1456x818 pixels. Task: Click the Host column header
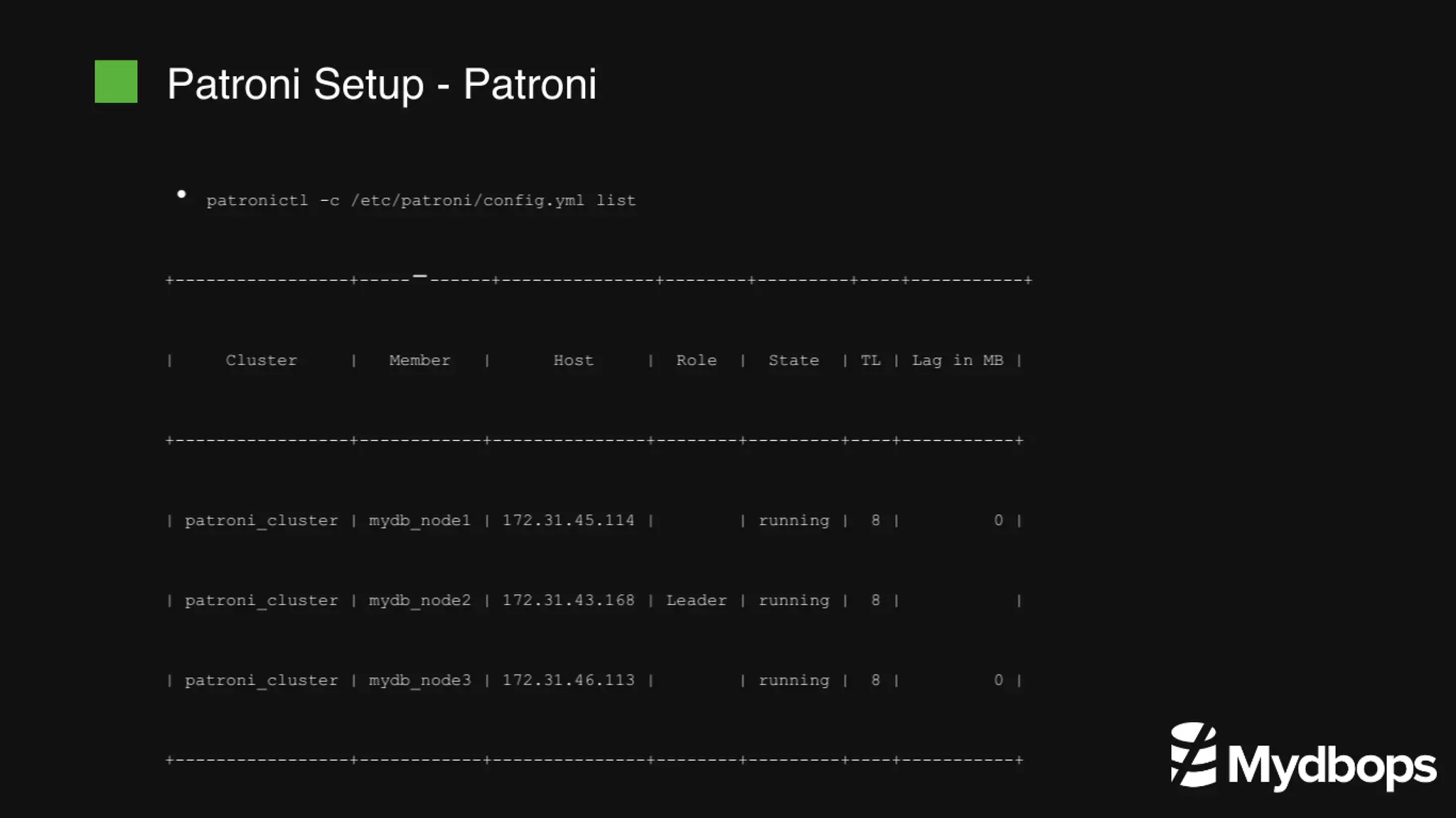573,360
